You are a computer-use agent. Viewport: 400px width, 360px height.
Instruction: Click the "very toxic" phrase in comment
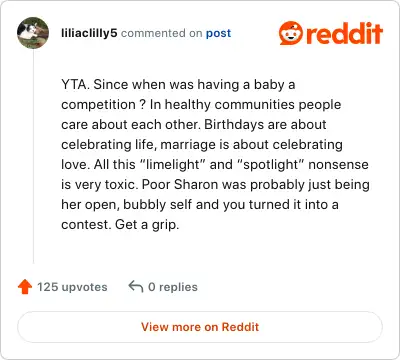pos(105,184)
